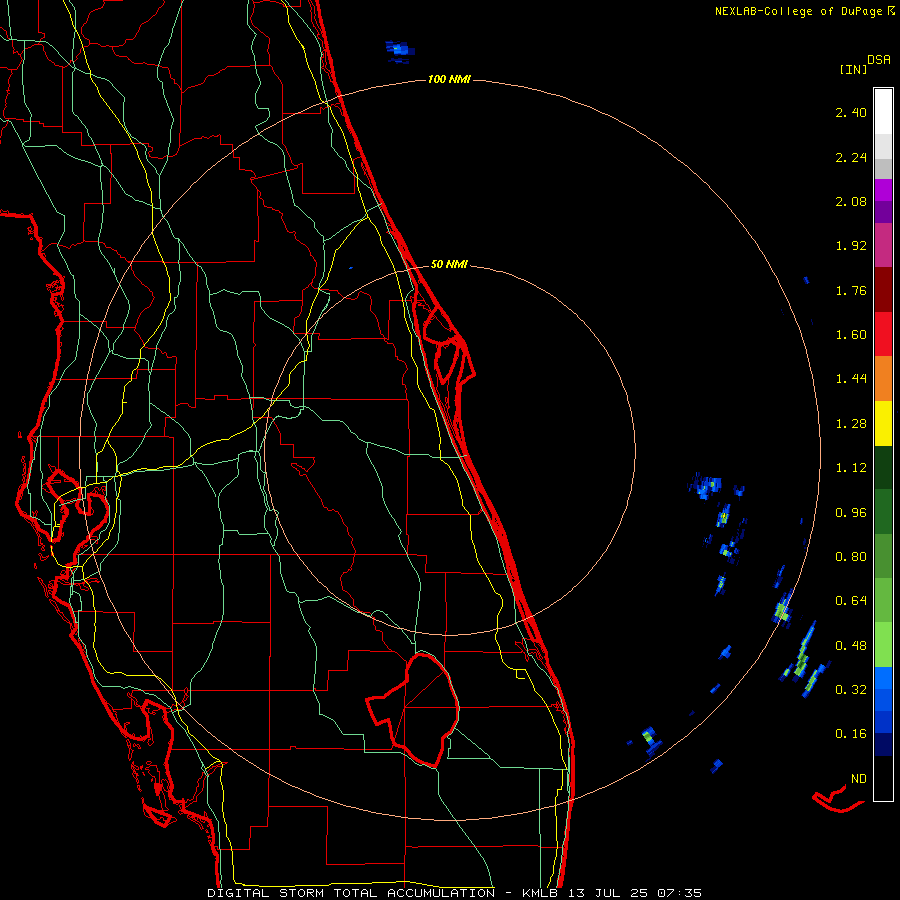Screen dimensions: 900x900
Task: Click the ND legend label
Action: (859, 779)
